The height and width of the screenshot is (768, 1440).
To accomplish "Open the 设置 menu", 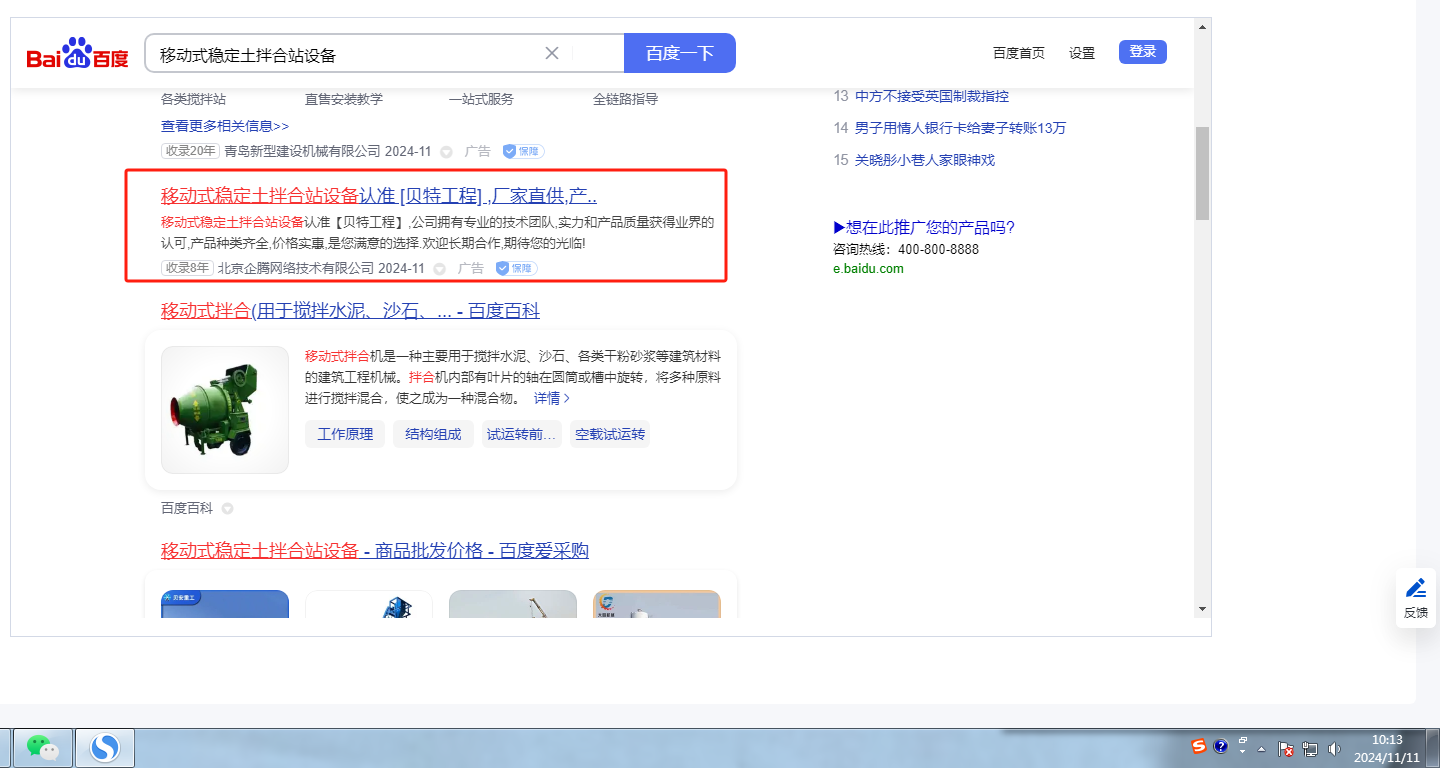I will coord(1082,53).
